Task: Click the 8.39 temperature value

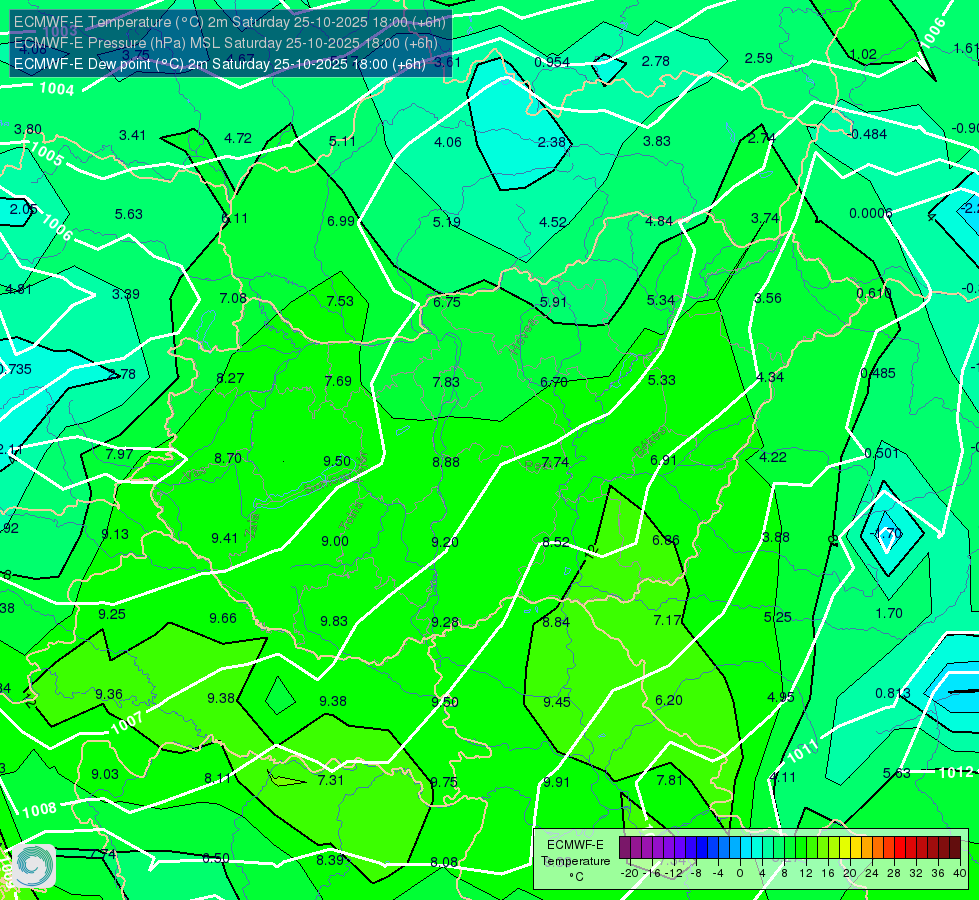Action: point(330,860)
